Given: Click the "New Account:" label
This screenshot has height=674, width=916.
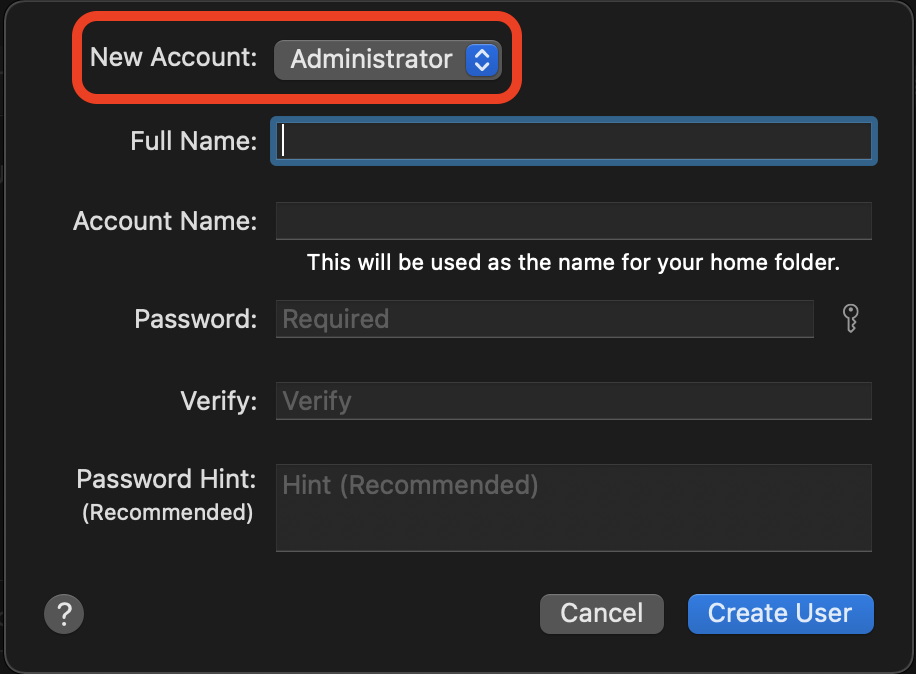Looking at the screenshot, I should (x=174, y=57).
